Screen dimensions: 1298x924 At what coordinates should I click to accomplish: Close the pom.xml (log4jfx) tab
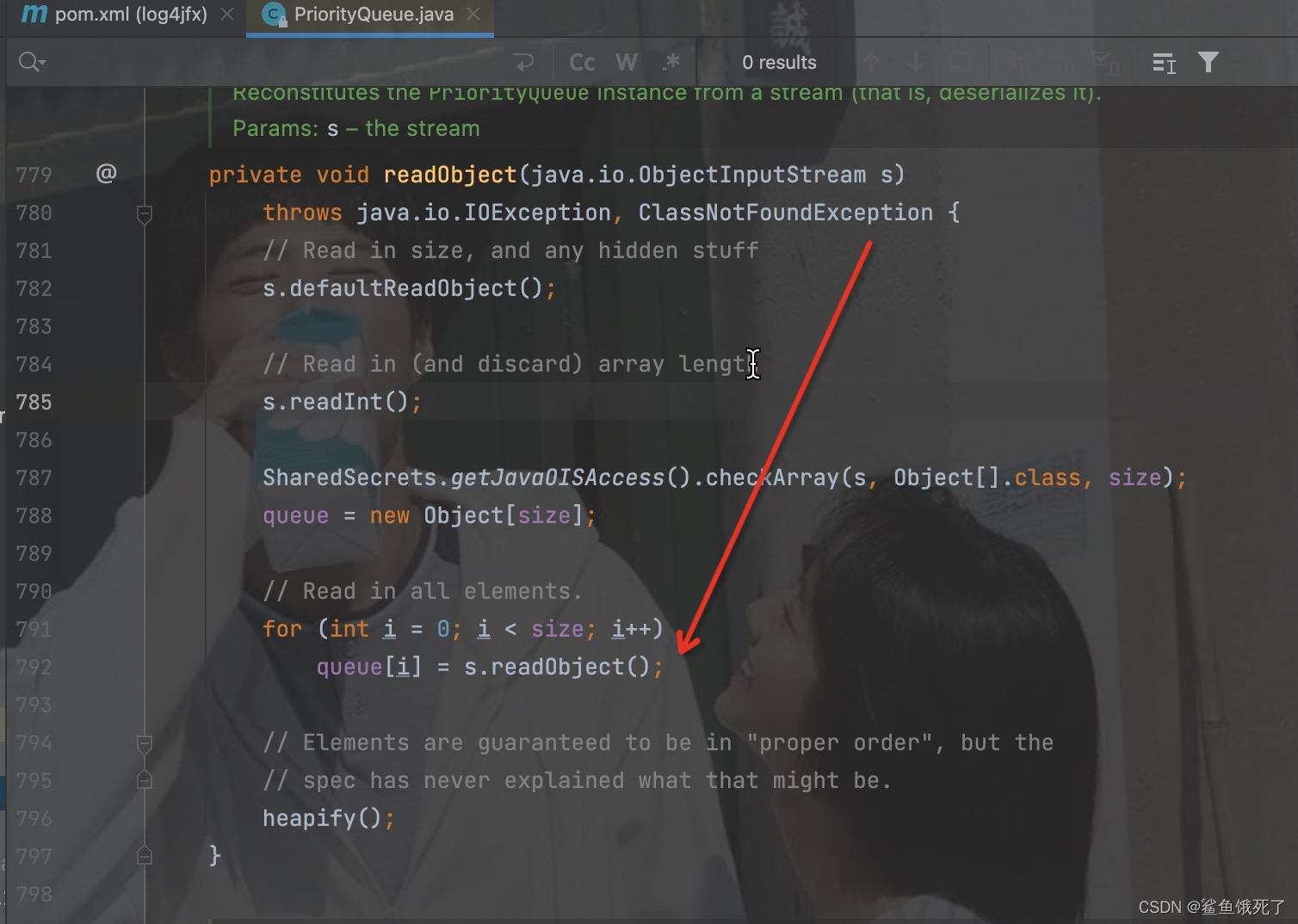click(227, 14)
